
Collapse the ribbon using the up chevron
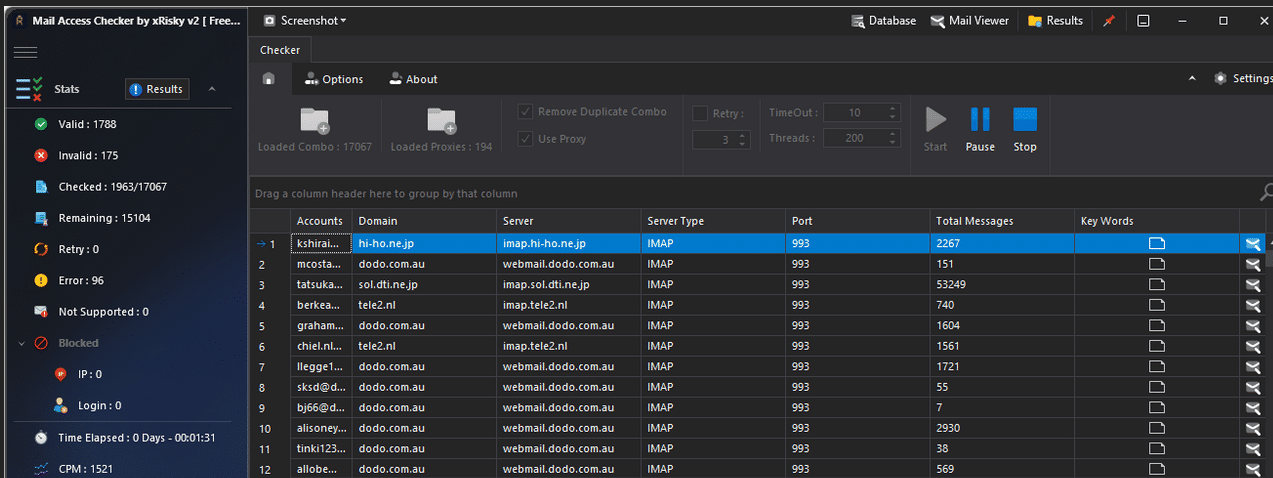pyautogui.click(x=1191, y=79)
